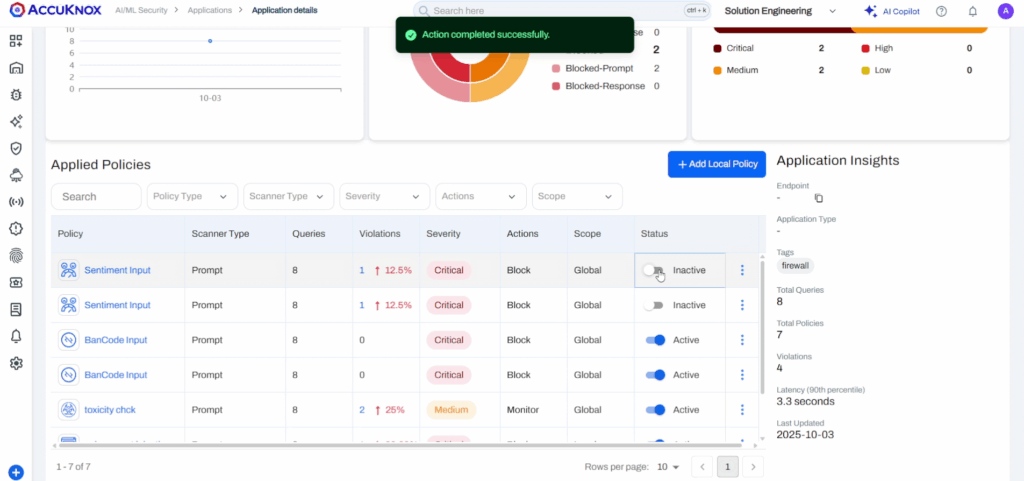Image resolution: width=1024 pixels, height=481 pixels.
Task: Click the magnifier icon in top search
Action: click(x=424, y=11)
